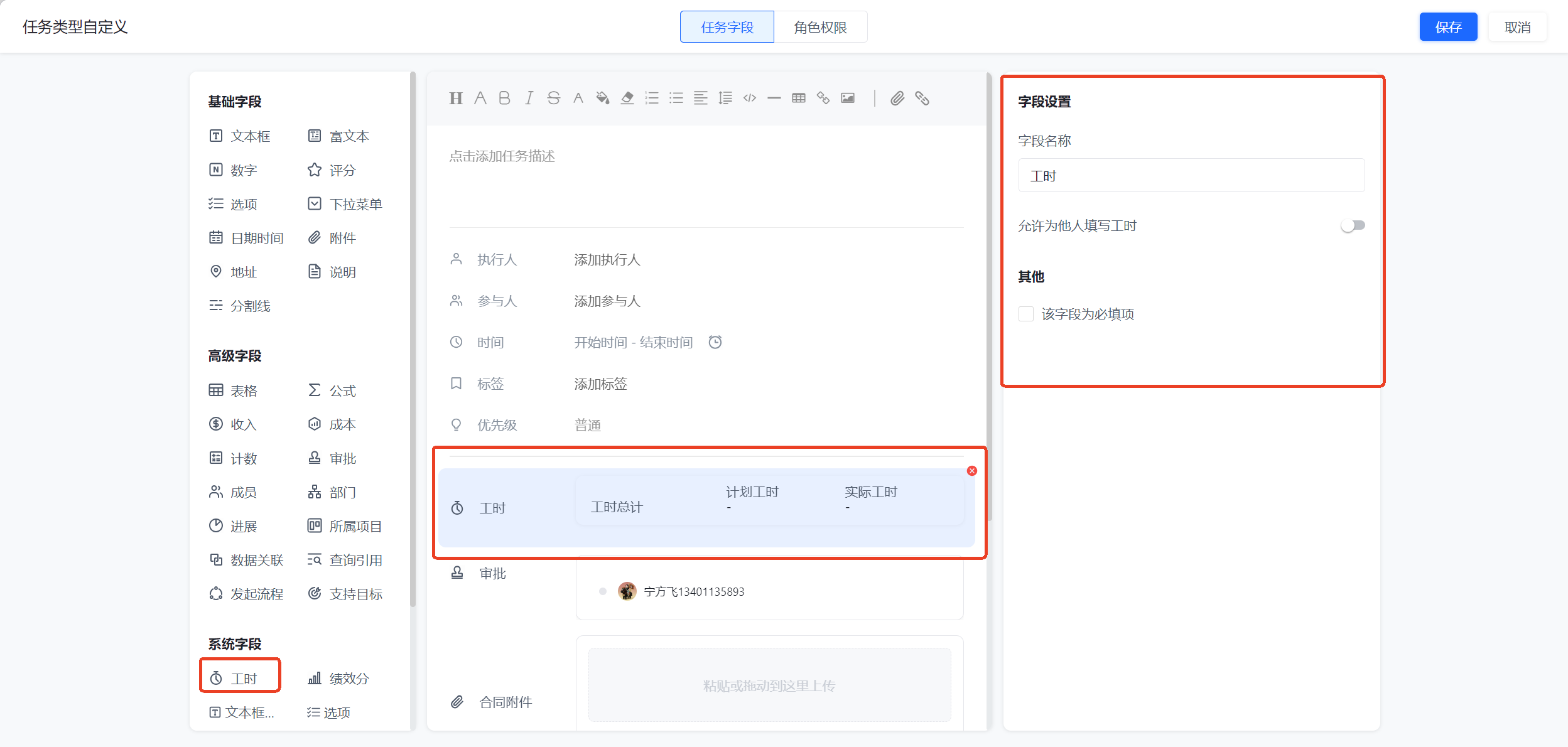Image resolution: width=1568 pixels, height=747 pixels.
Task: Click the hyperlink icon beside the table icon
Action: (823, 98)
